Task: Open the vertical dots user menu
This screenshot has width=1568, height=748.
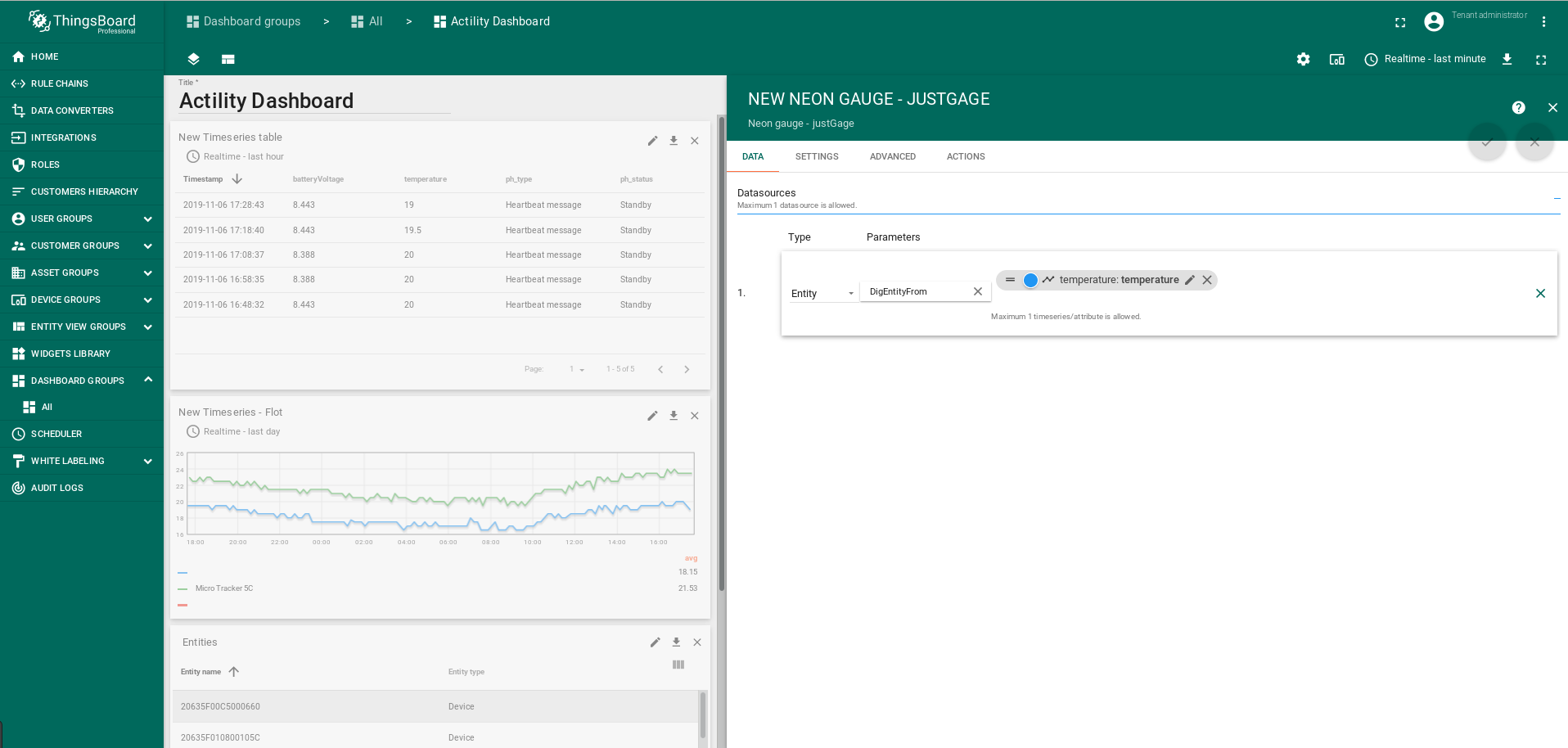Action: [x=1543, y=22]
